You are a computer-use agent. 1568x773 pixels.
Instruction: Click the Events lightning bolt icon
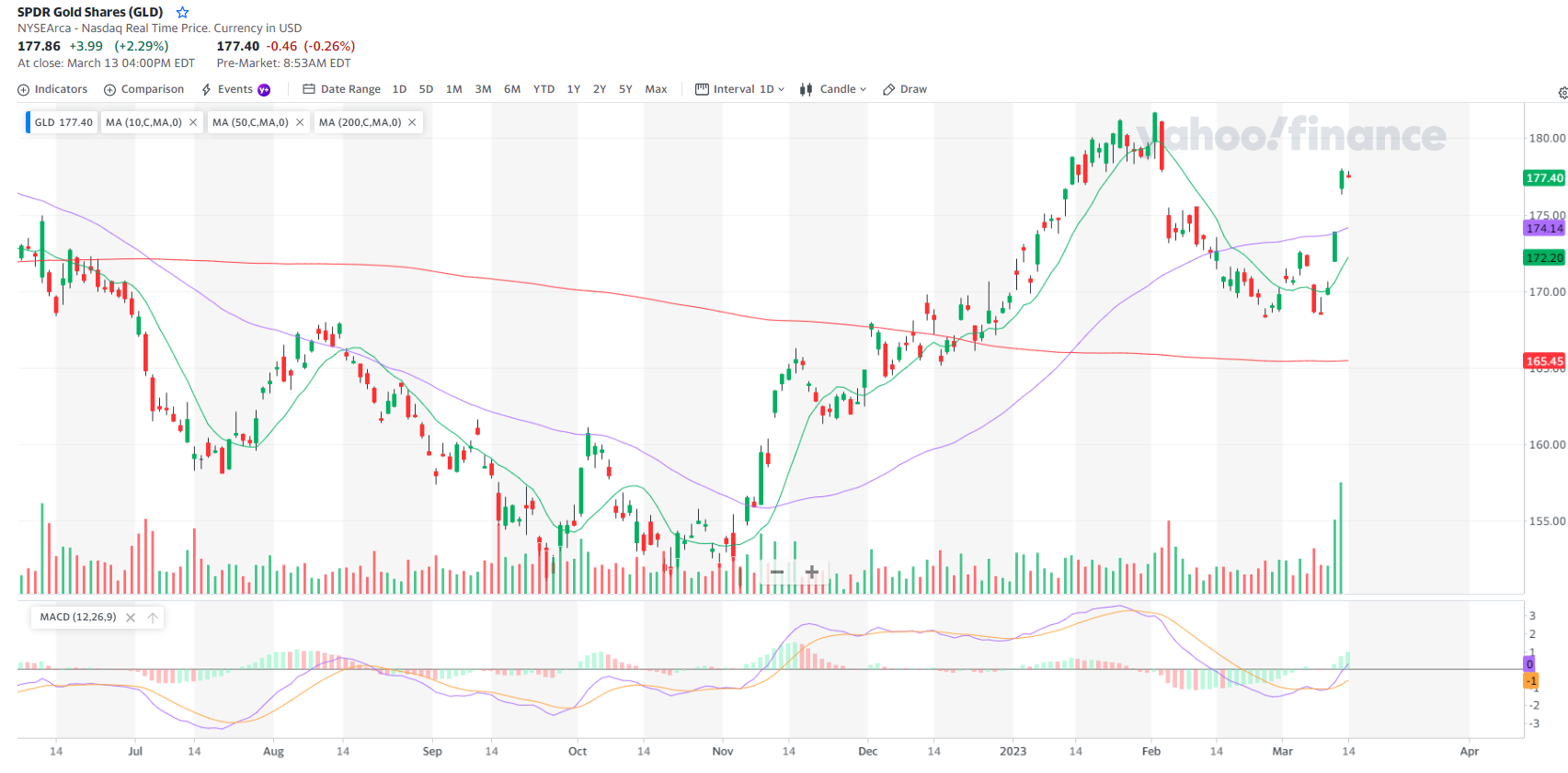point(207,89)
